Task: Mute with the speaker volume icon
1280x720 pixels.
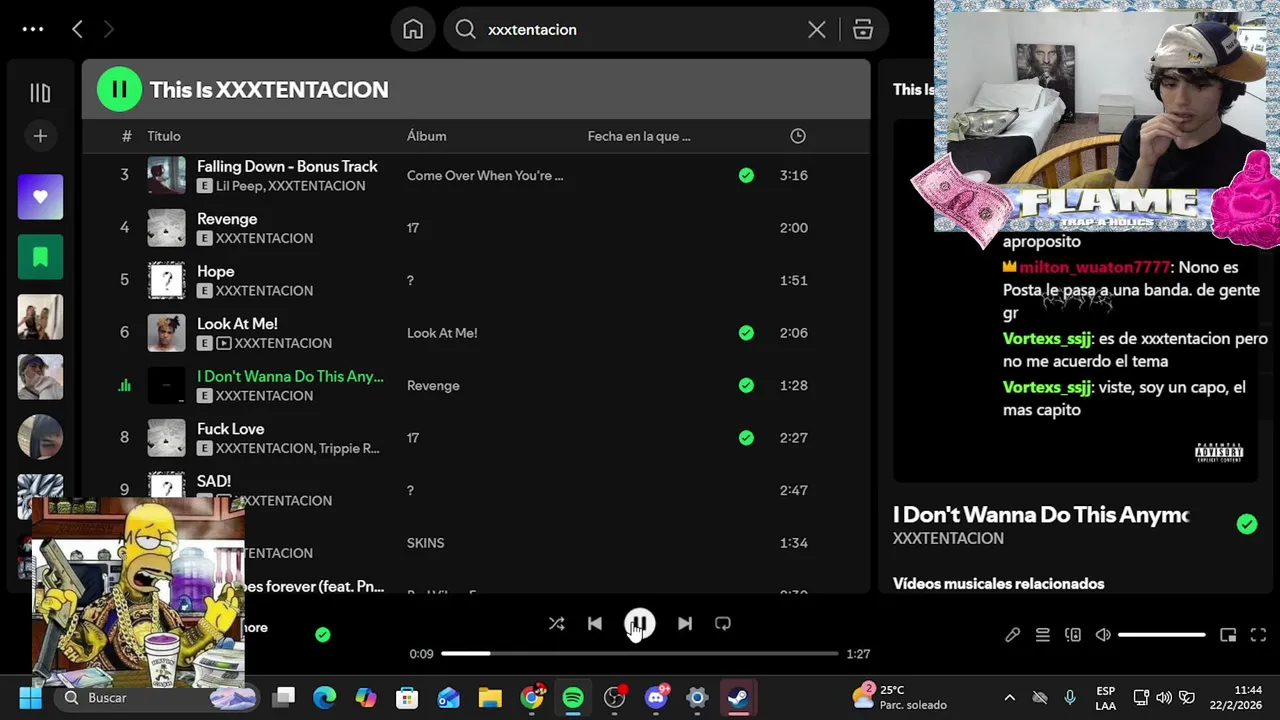Action: coord(1103,635)
